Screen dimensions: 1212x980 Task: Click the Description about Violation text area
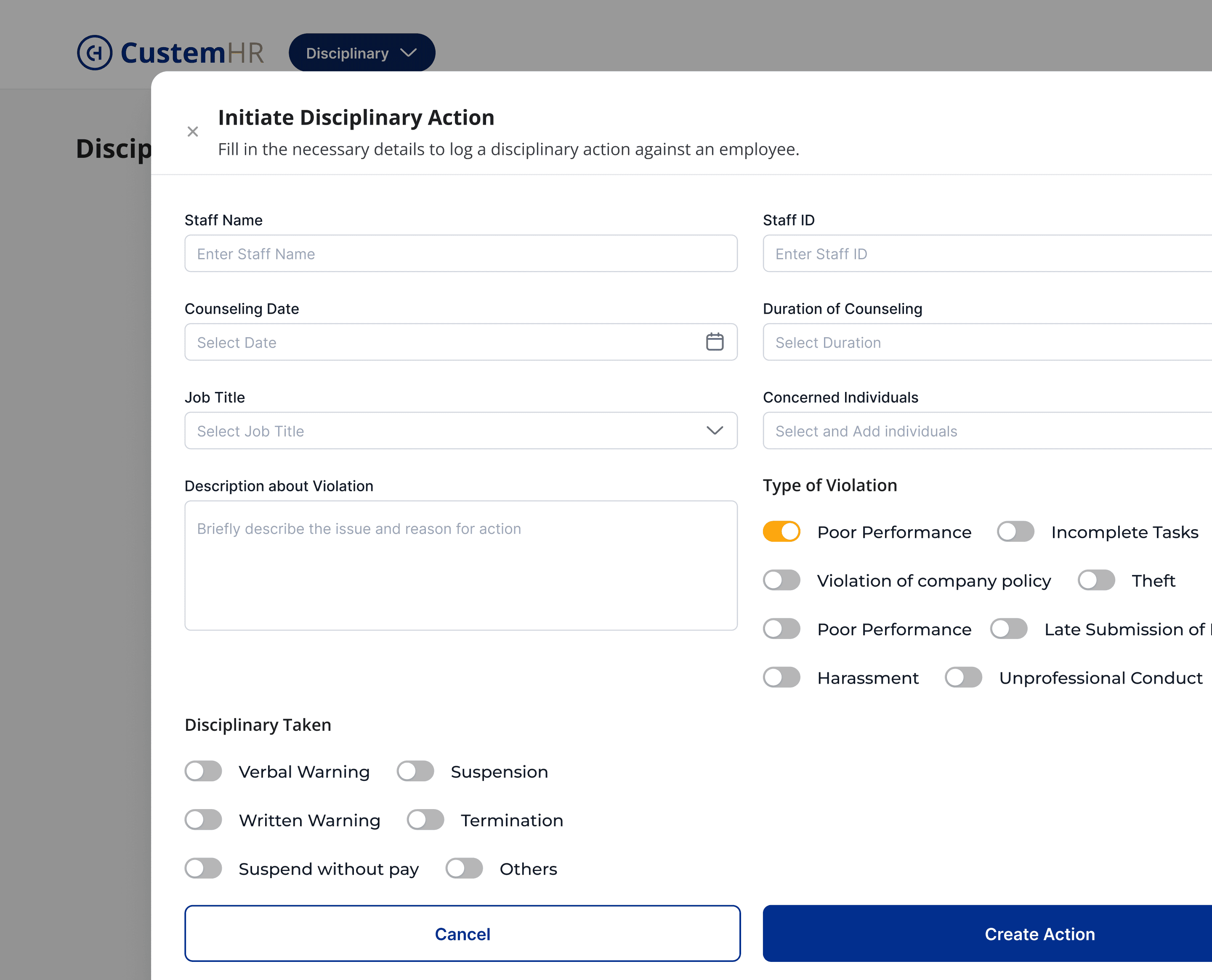tap(460, 565)
